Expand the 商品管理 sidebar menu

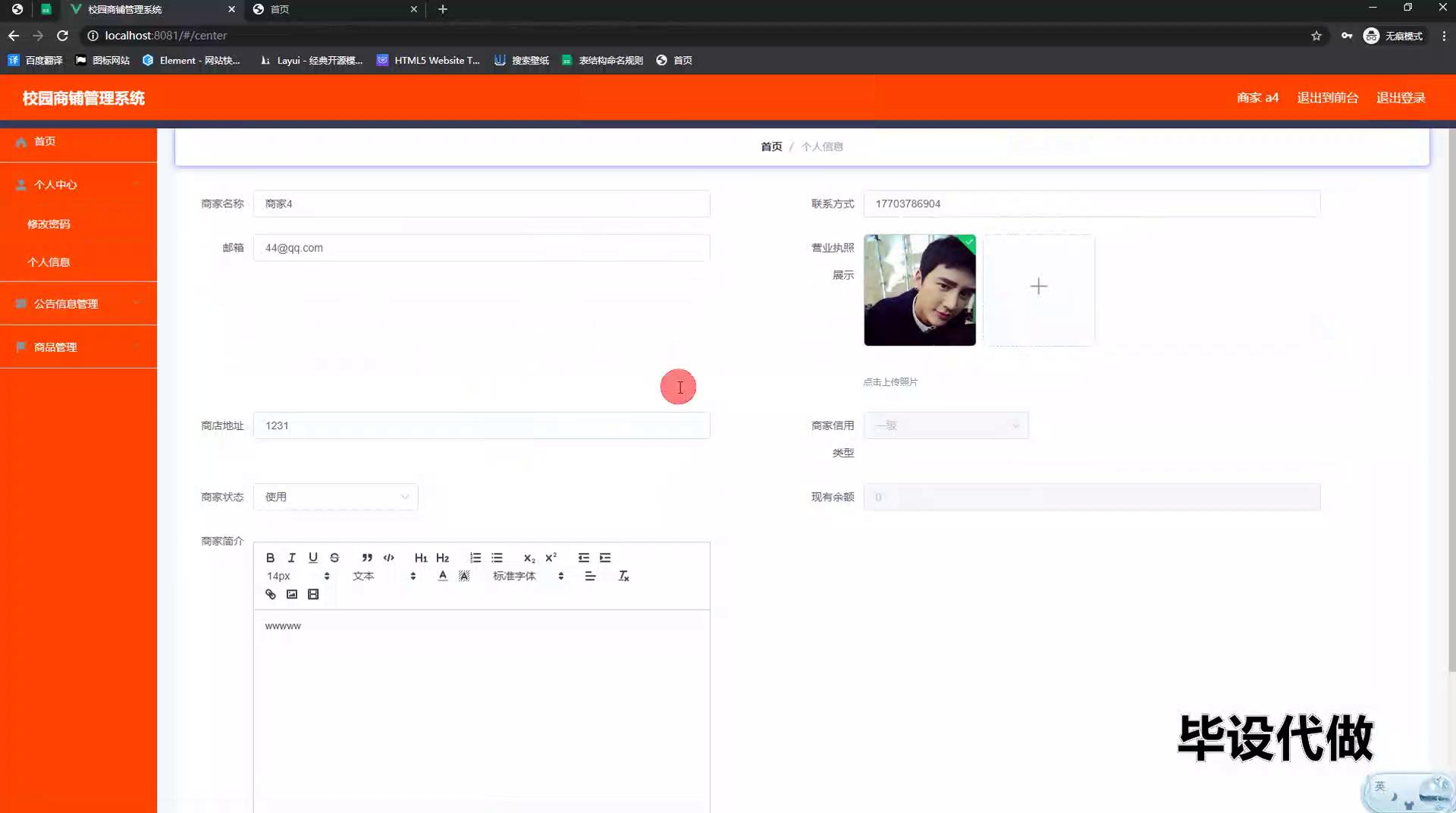coord(78,347)
